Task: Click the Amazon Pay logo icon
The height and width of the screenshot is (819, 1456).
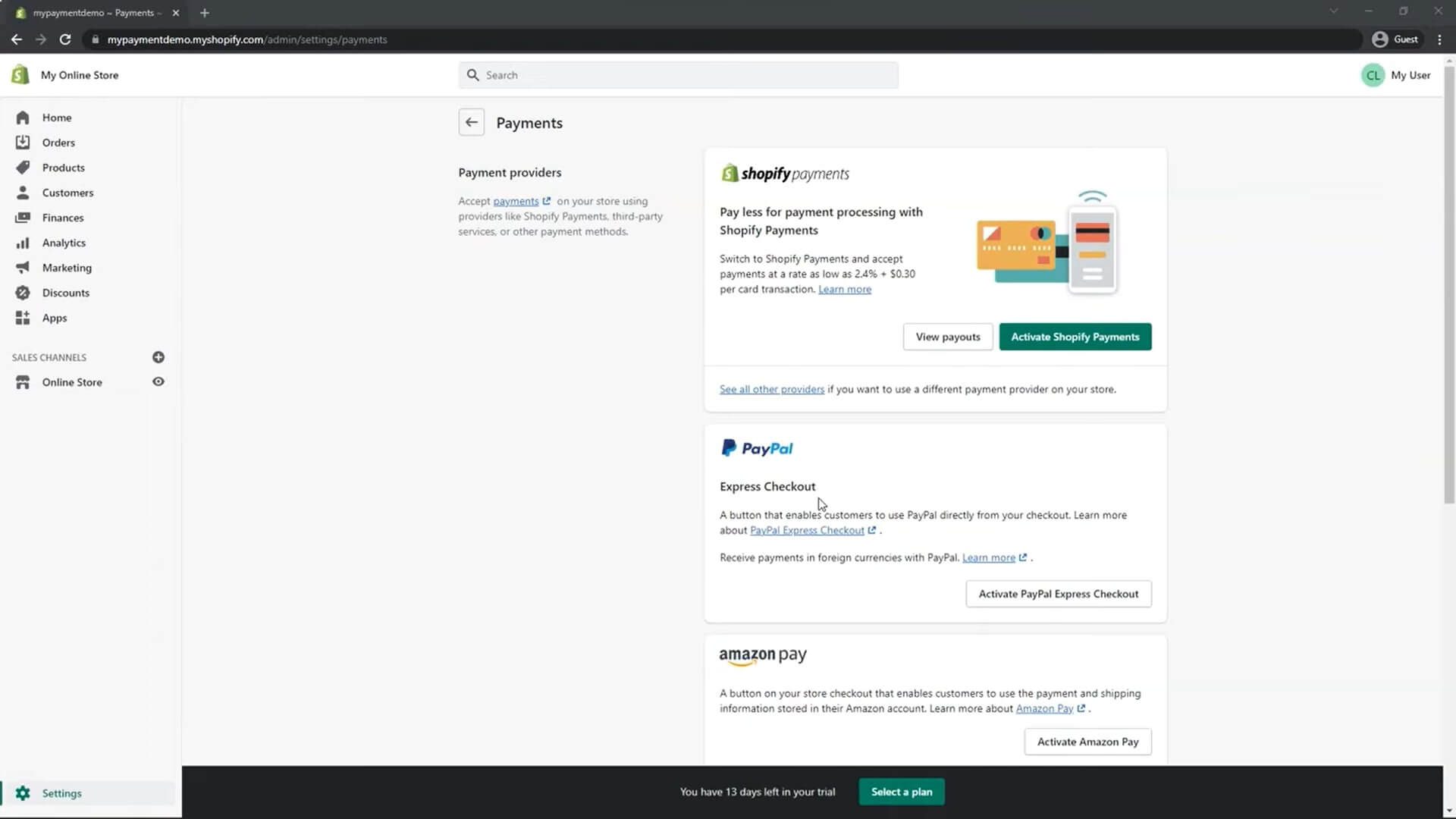Action: click(x=763, y=656)
